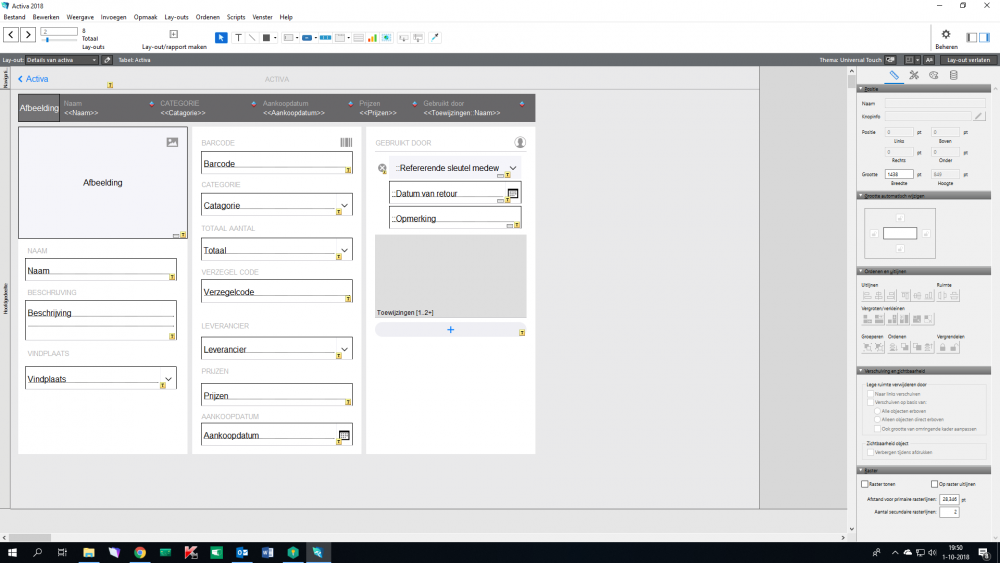Open the Lay-out selection dropdown
This screenshot has width=1000, height=563.
[x=62, y=60]
